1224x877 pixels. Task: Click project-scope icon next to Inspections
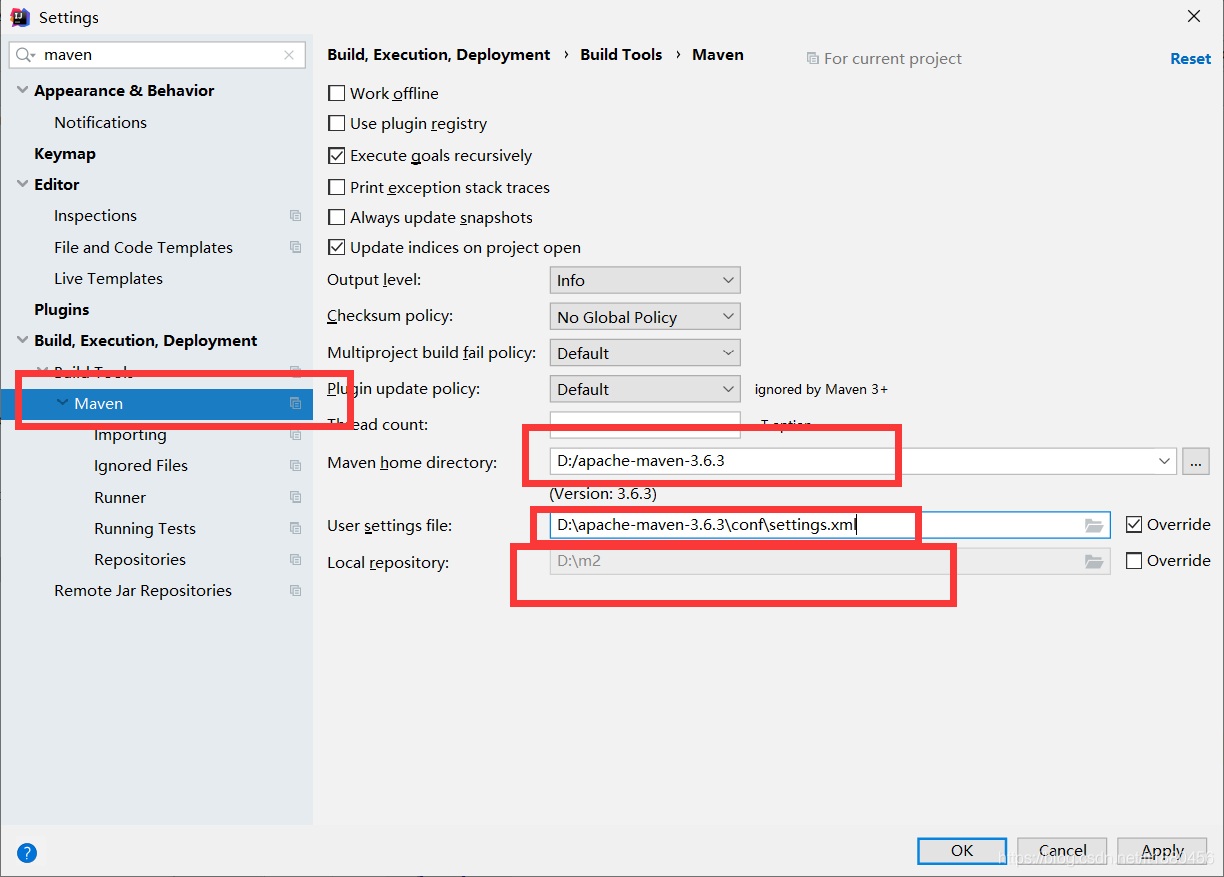(x=295, y=216)
